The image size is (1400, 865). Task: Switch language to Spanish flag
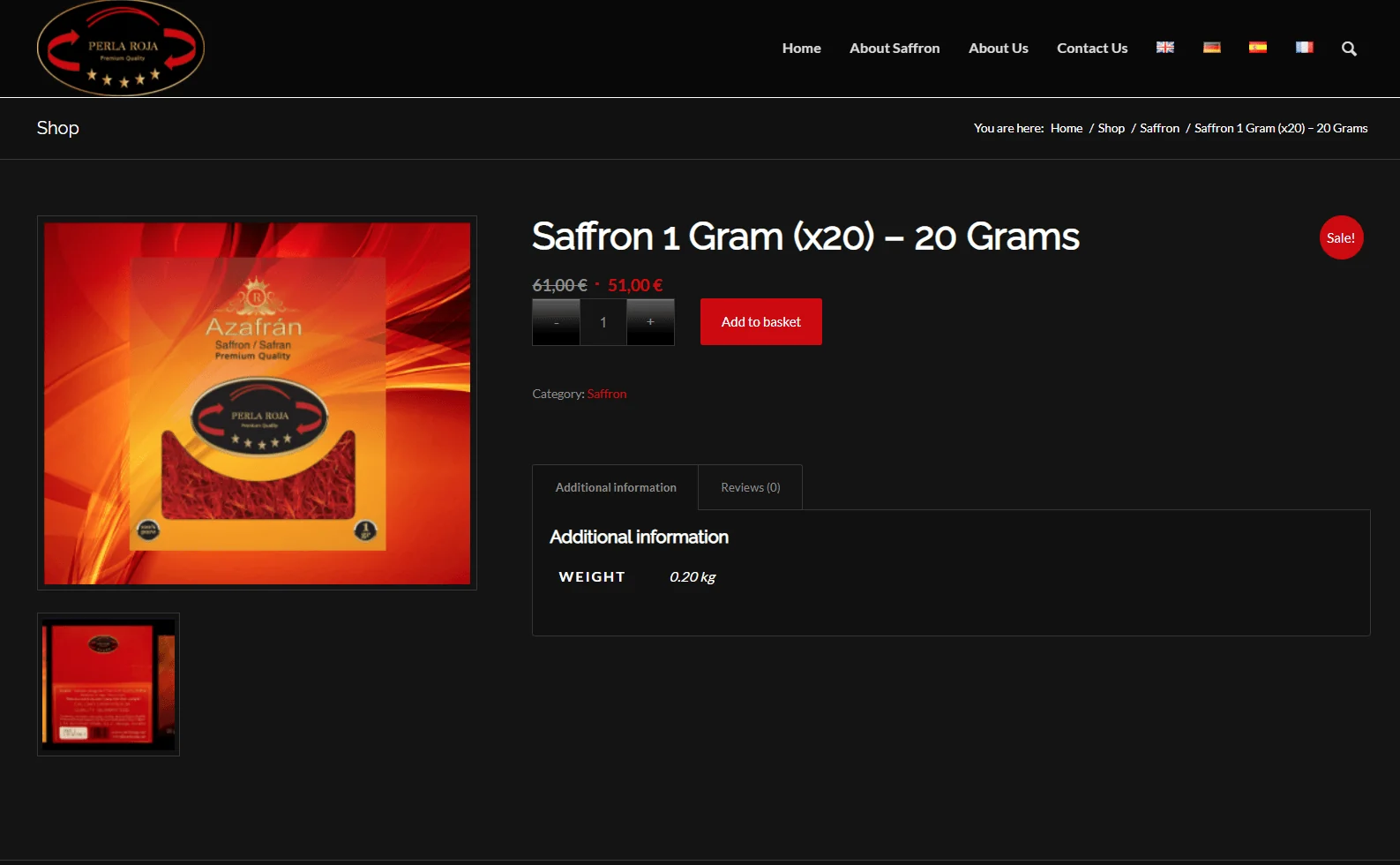click(1258, 48)
